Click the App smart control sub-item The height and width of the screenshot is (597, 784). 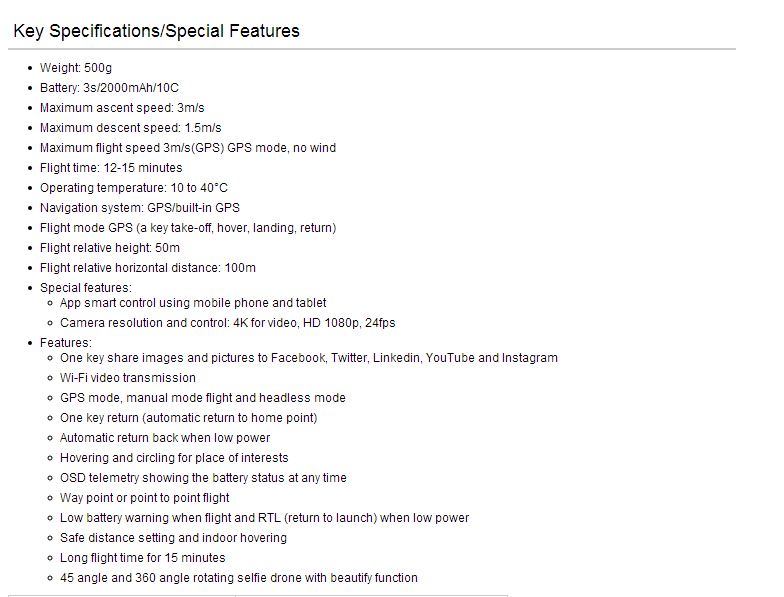tap(193, 303)
